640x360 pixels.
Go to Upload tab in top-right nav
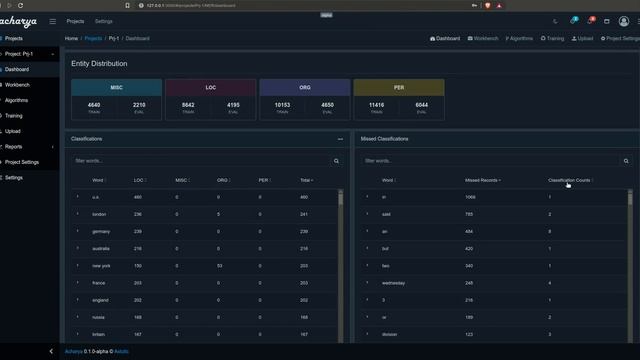tap(582, 38)
